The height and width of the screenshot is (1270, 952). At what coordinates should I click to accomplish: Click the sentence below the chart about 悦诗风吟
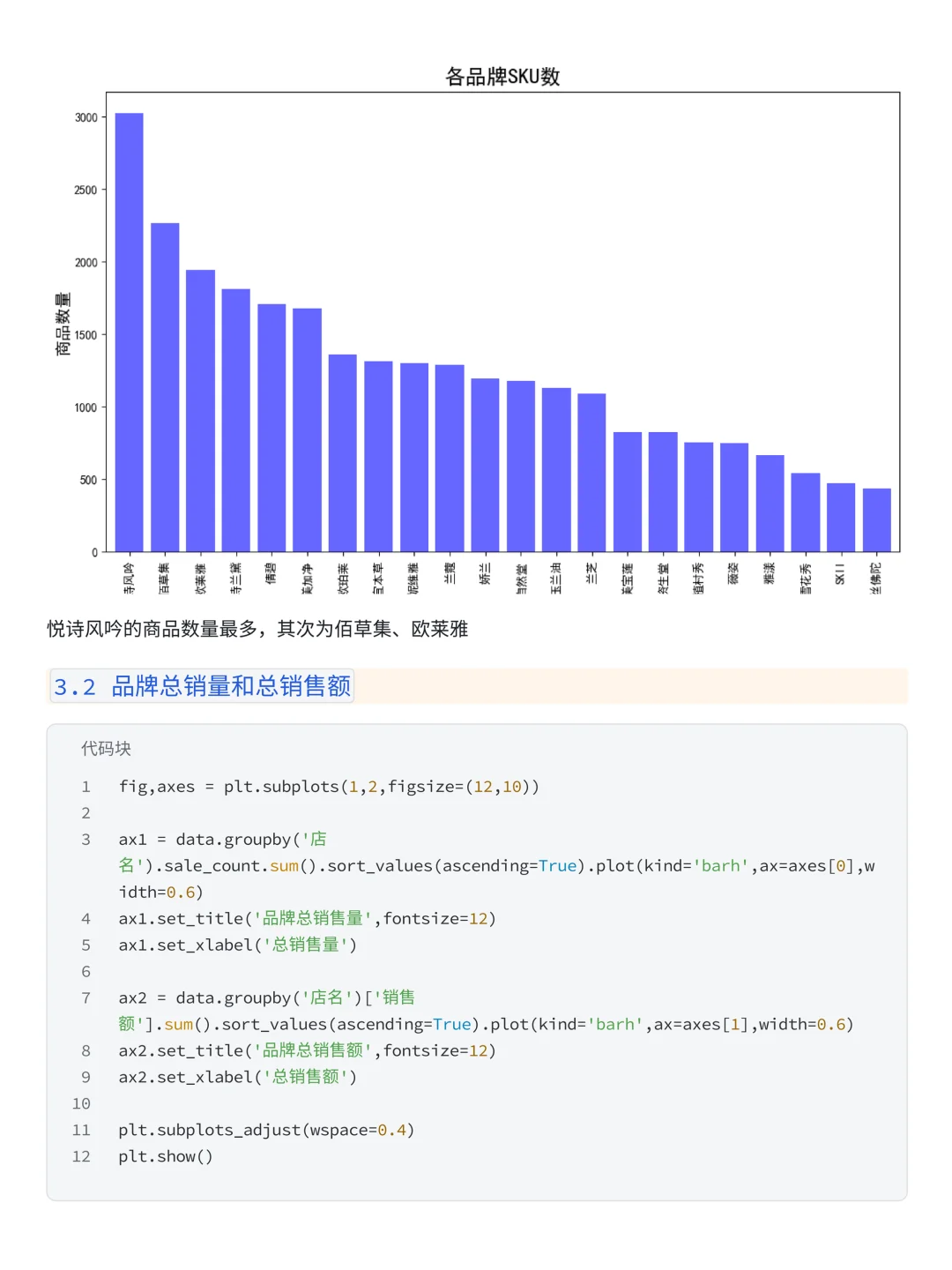point(257,629)
